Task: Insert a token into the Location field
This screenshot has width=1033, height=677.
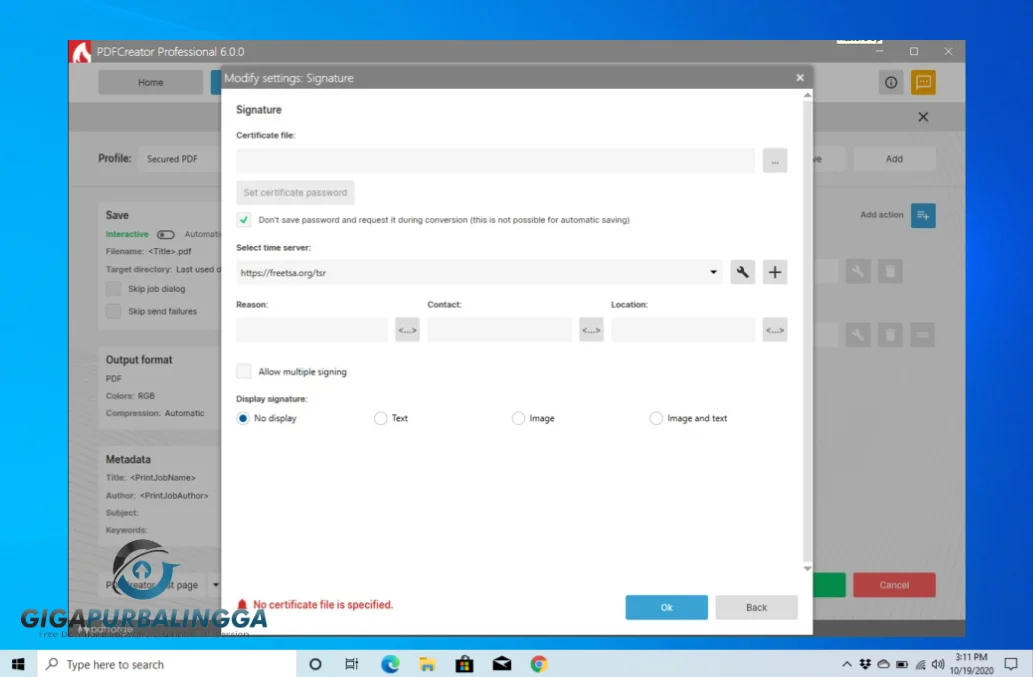Action: (774, 329)
